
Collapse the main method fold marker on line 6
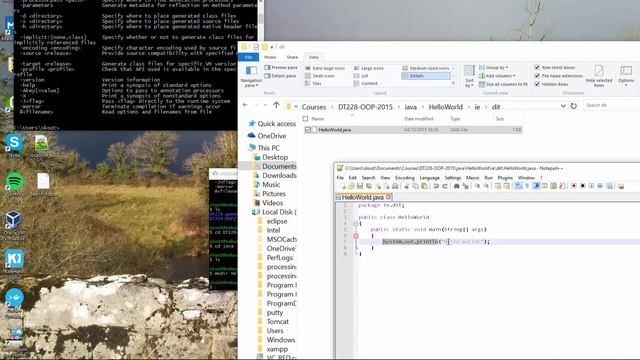point(356,236)
